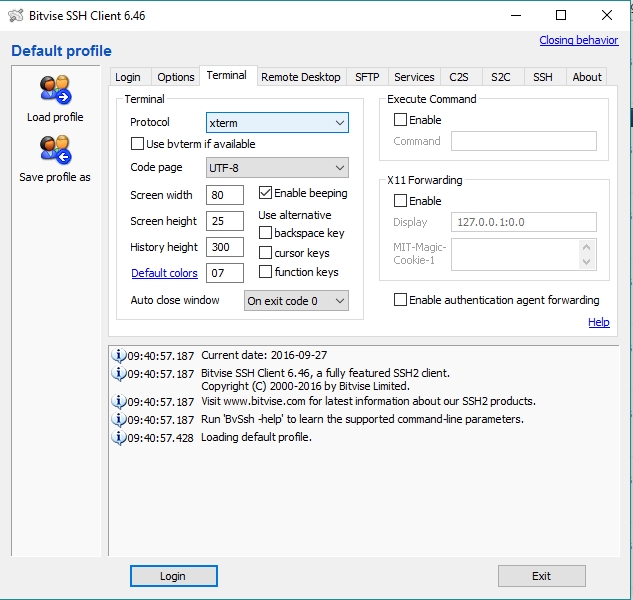Viewport: 633px width, 600px height.
Task: Switch to the Options tab
Action: point(176,77)
